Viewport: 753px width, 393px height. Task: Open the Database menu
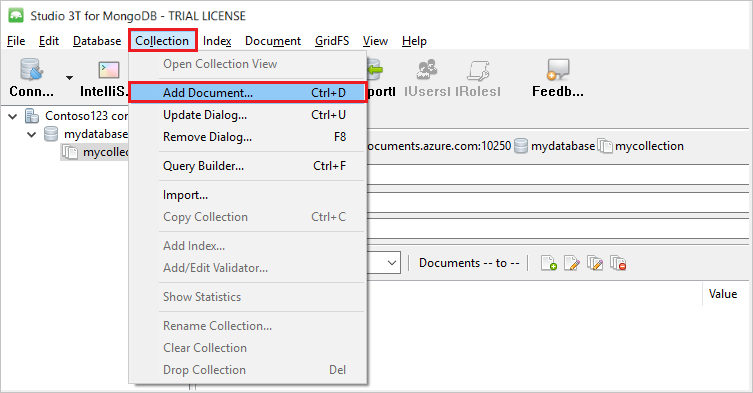click(x=97, y=41)
